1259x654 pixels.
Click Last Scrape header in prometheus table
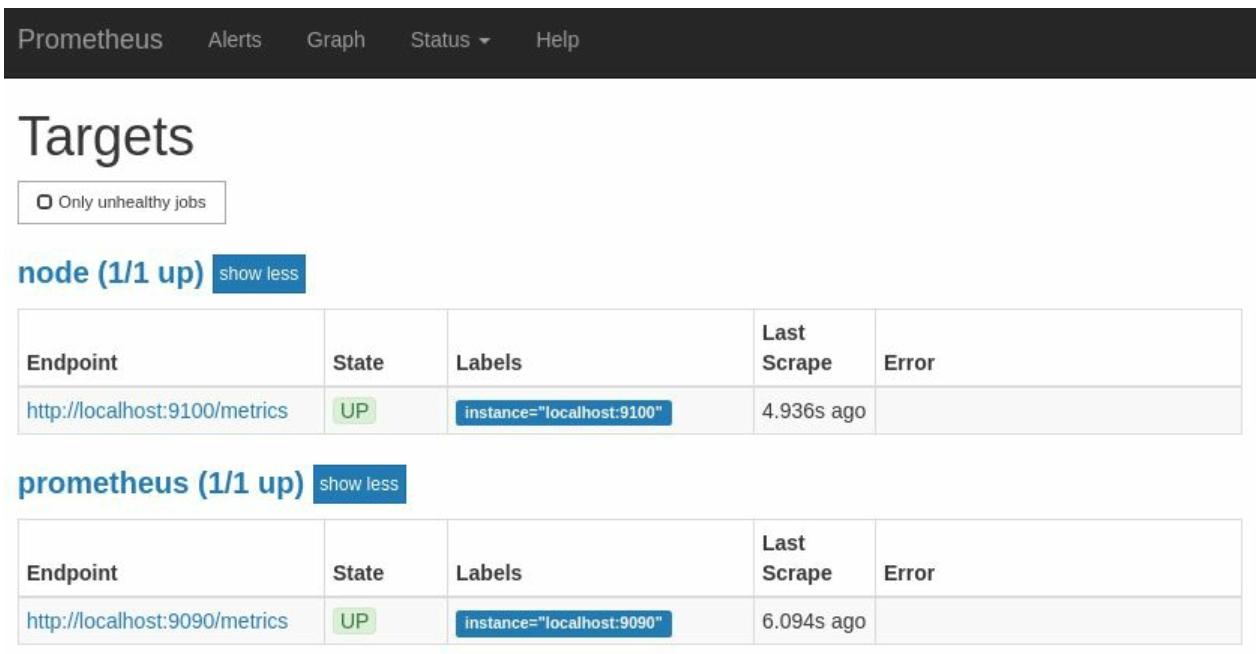pos(797,558)
